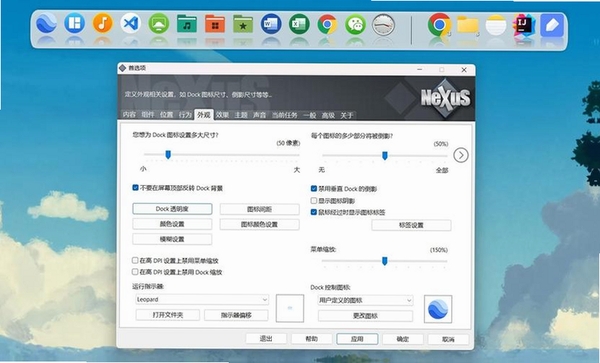The height and width of the screenshot is (363, 600).
Task: Open the 一般 tab
Action: [x=310, y=115]
